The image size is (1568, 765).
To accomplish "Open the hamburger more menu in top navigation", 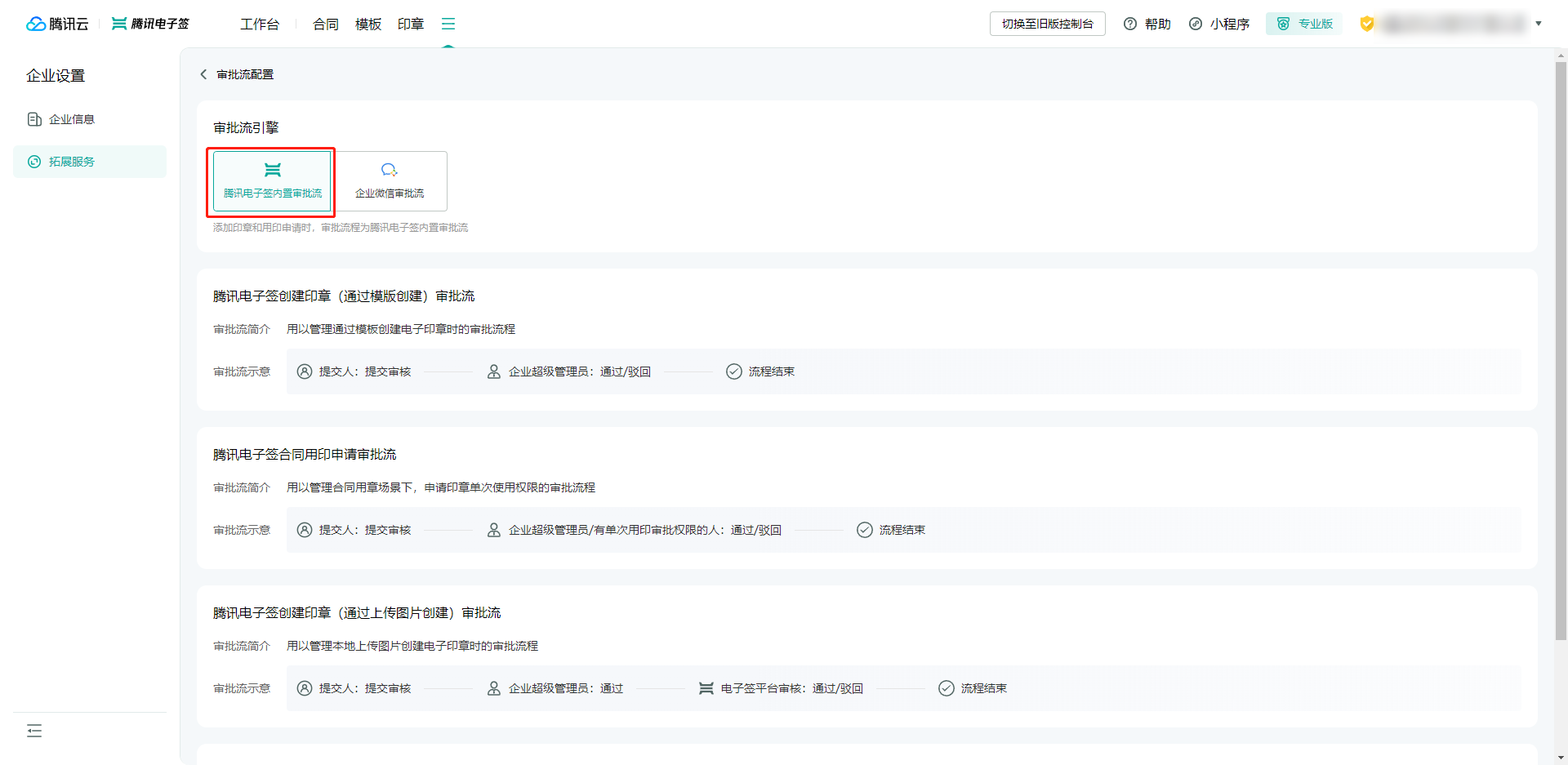I will coord(448,24).
